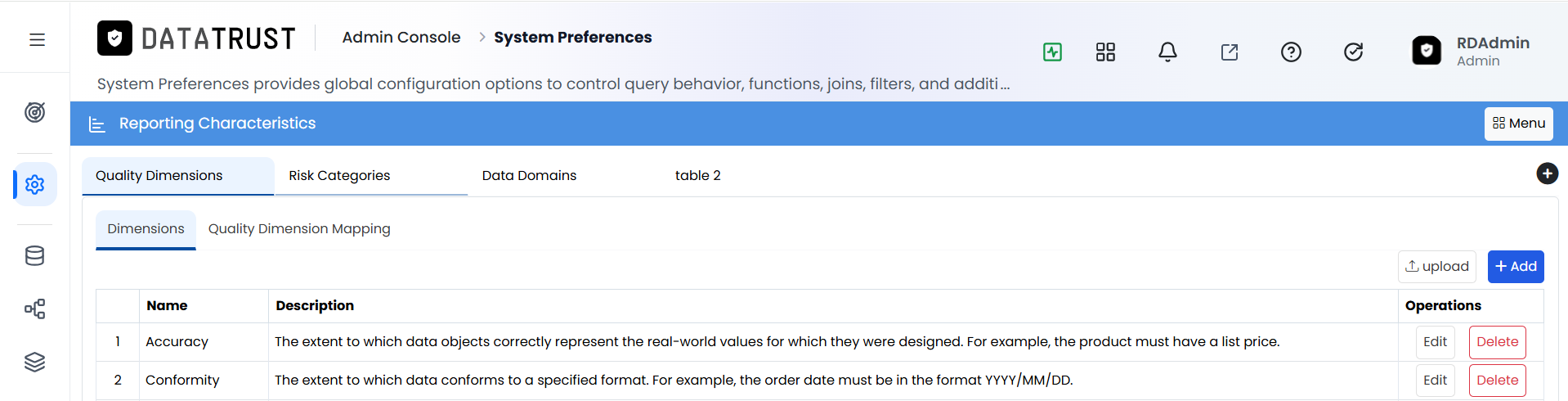
Task: Switch to Quality Dimension Mapping tab
Action: pos(299,229)
